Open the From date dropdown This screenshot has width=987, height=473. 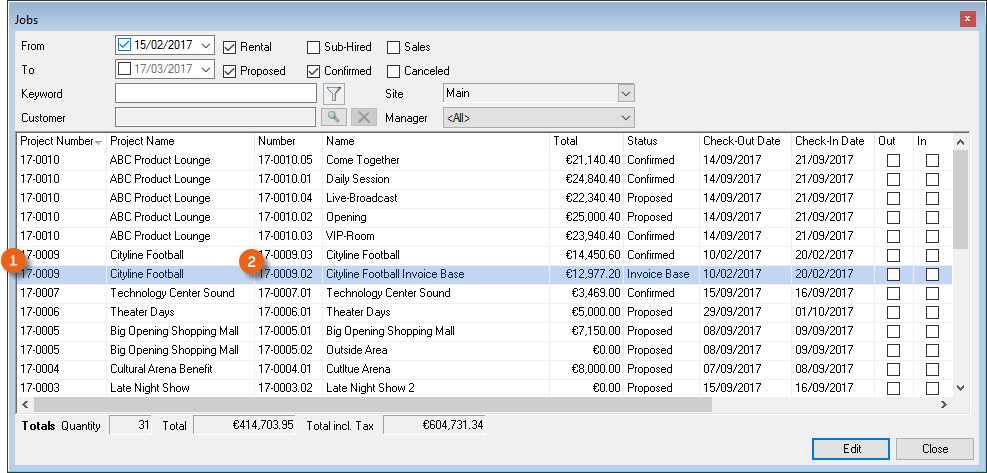[x=206, y=45]
